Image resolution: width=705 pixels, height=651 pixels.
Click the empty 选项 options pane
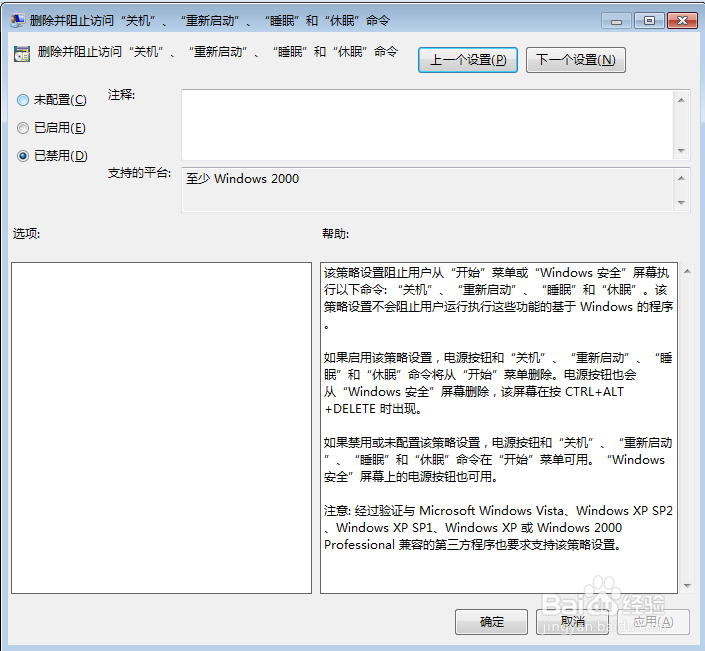click(x=161, y=428)
